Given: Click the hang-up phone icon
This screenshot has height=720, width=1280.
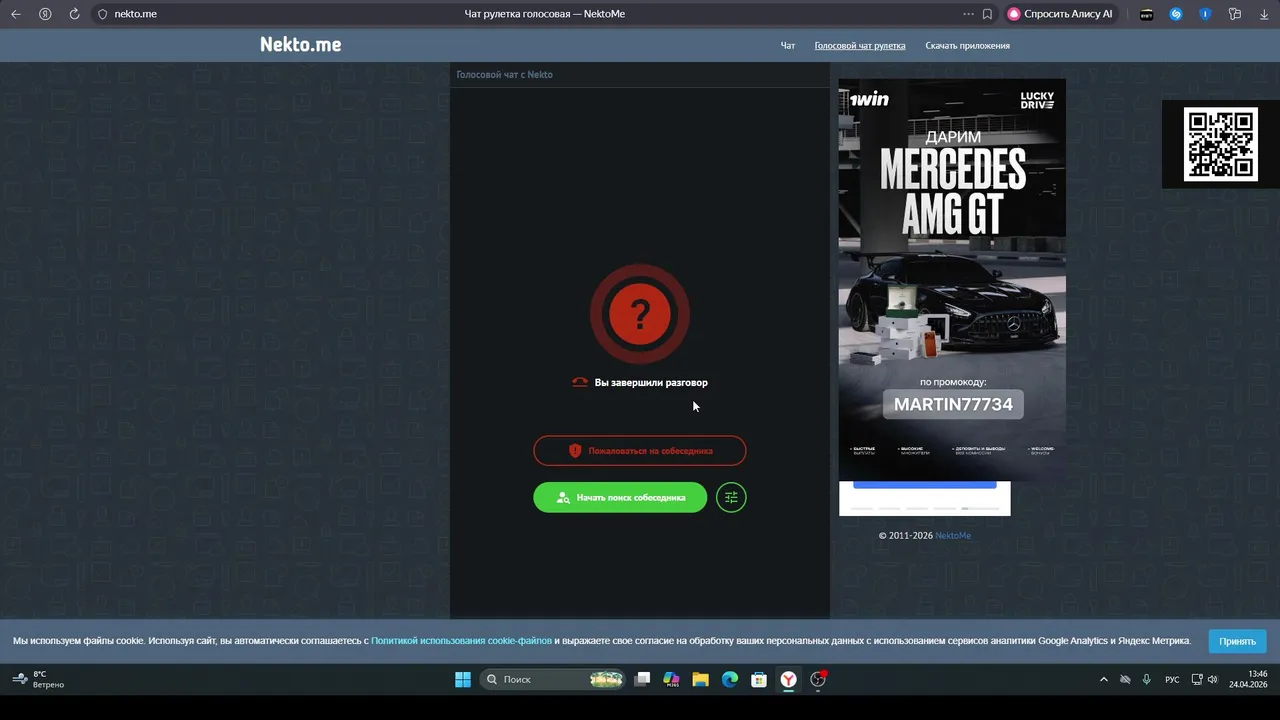Looking at the screenshot, I should pyautogui.click(x=580, y=382).
